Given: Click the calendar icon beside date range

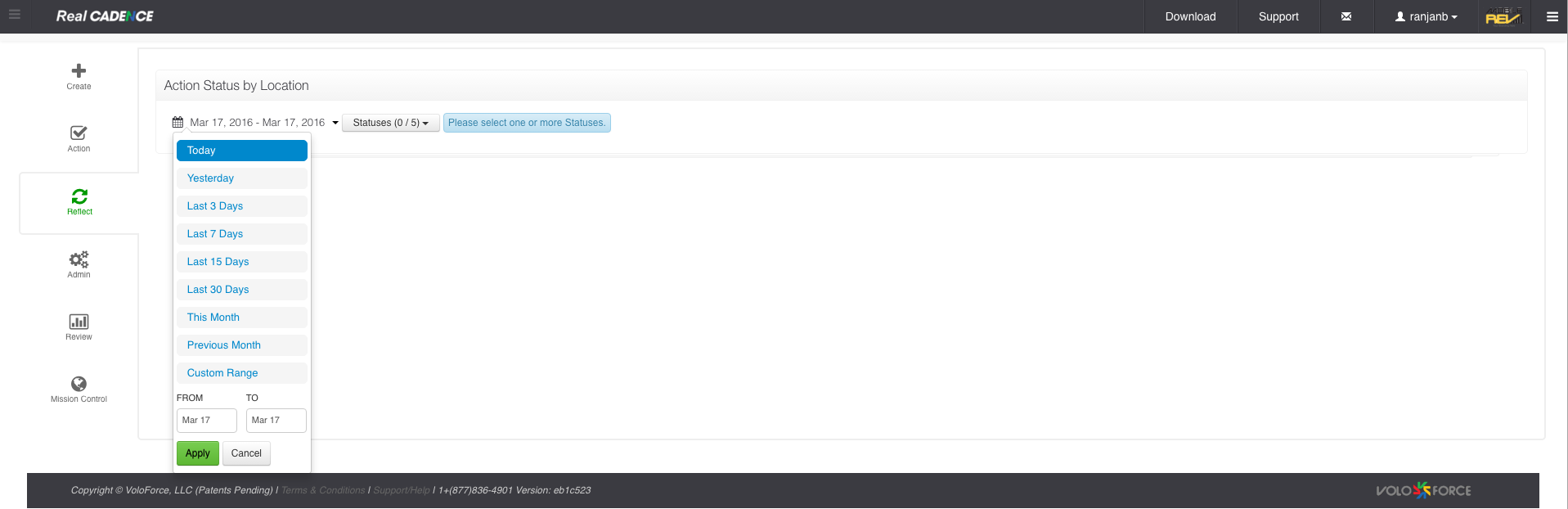Looking at the screenshot, I should click(177, 123).
